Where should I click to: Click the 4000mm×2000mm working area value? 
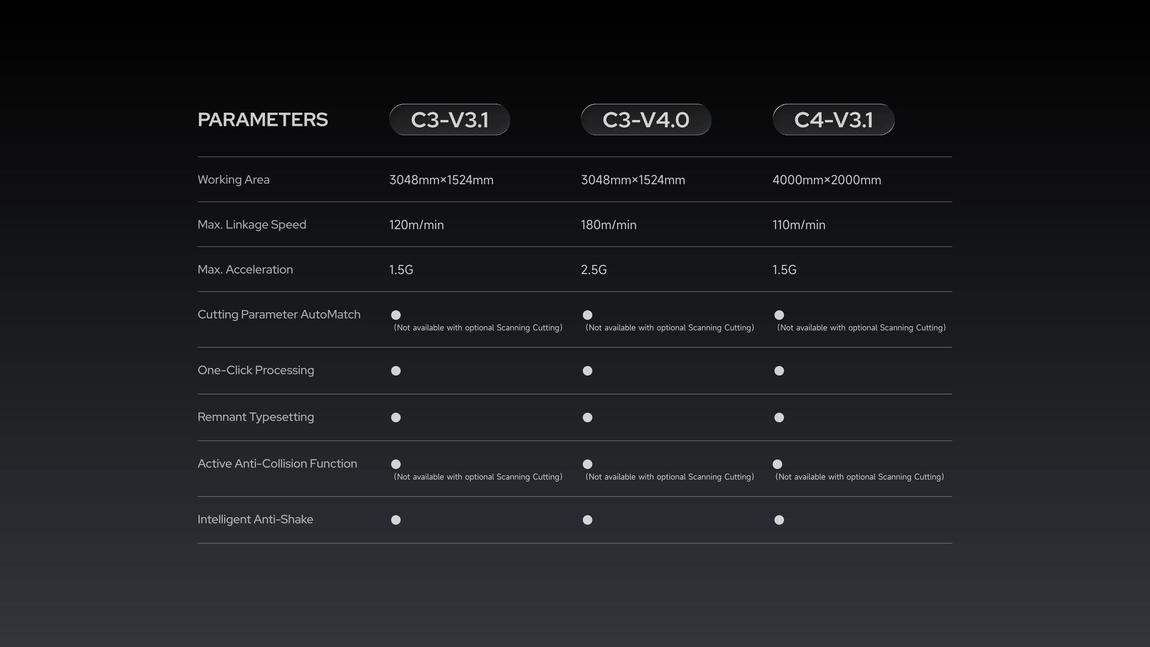(827, 180)
